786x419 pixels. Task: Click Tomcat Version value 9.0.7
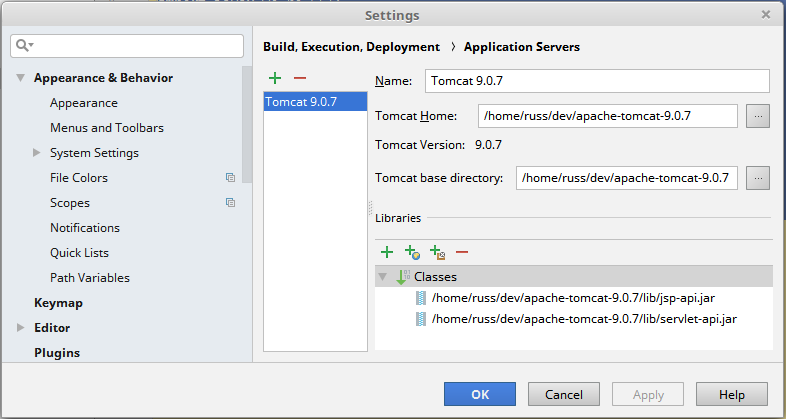(x=488, y=145)
